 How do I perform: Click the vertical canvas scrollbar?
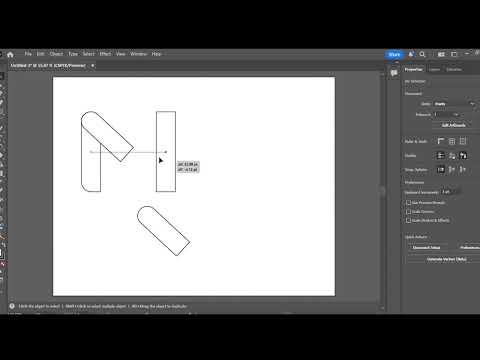(382, 191)
